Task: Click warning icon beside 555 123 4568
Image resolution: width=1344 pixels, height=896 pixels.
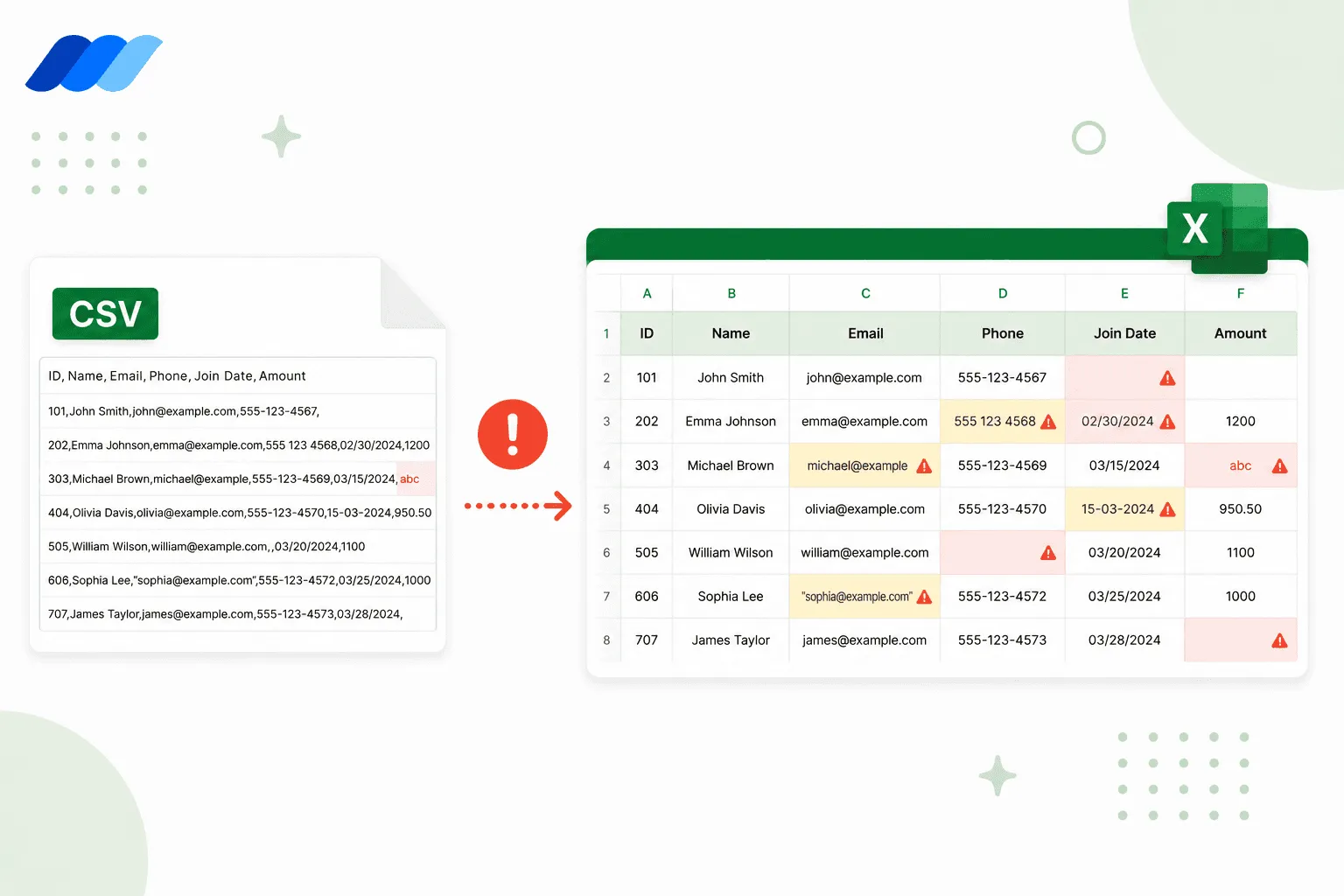Action: pos(1048,422)
